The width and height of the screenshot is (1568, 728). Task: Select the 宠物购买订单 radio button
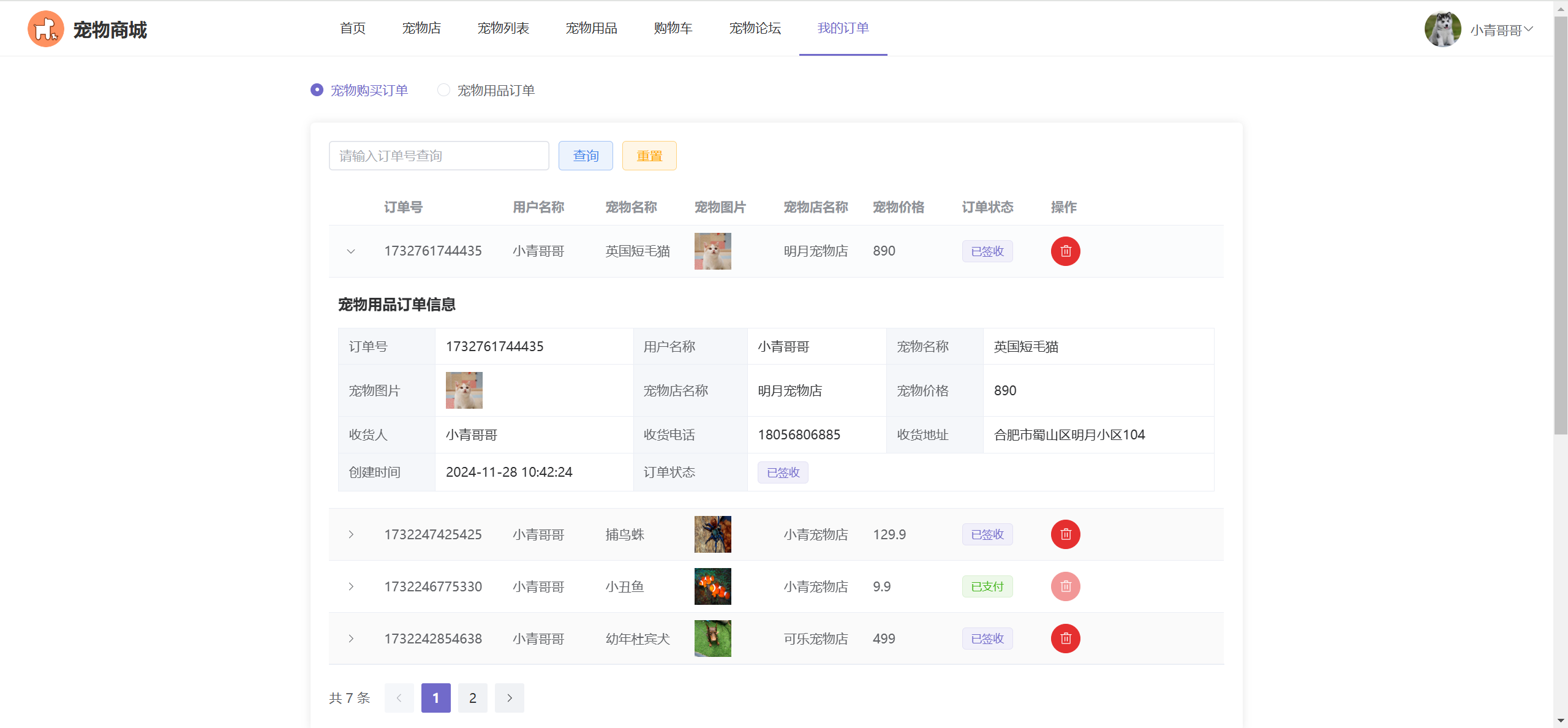(317, 90)
